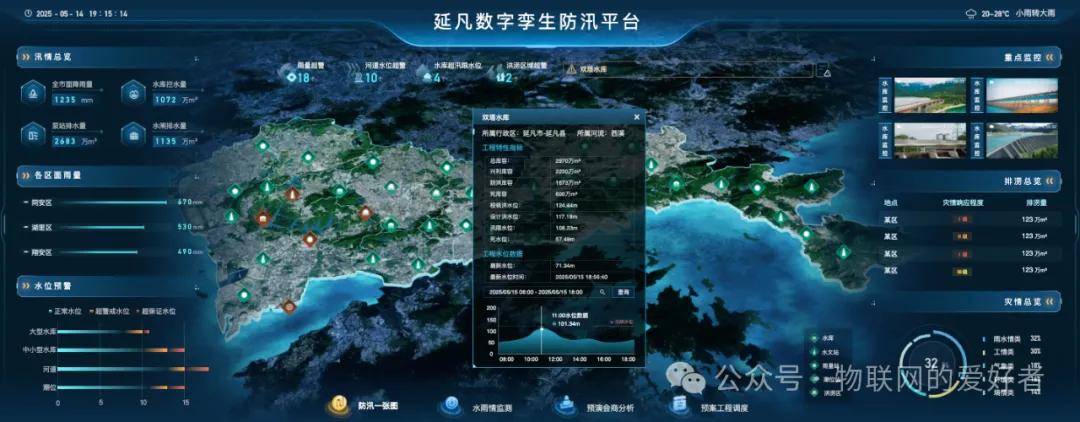
Task: Click the 查询 button in reservoir popup
Action: [x=623, y=293]
